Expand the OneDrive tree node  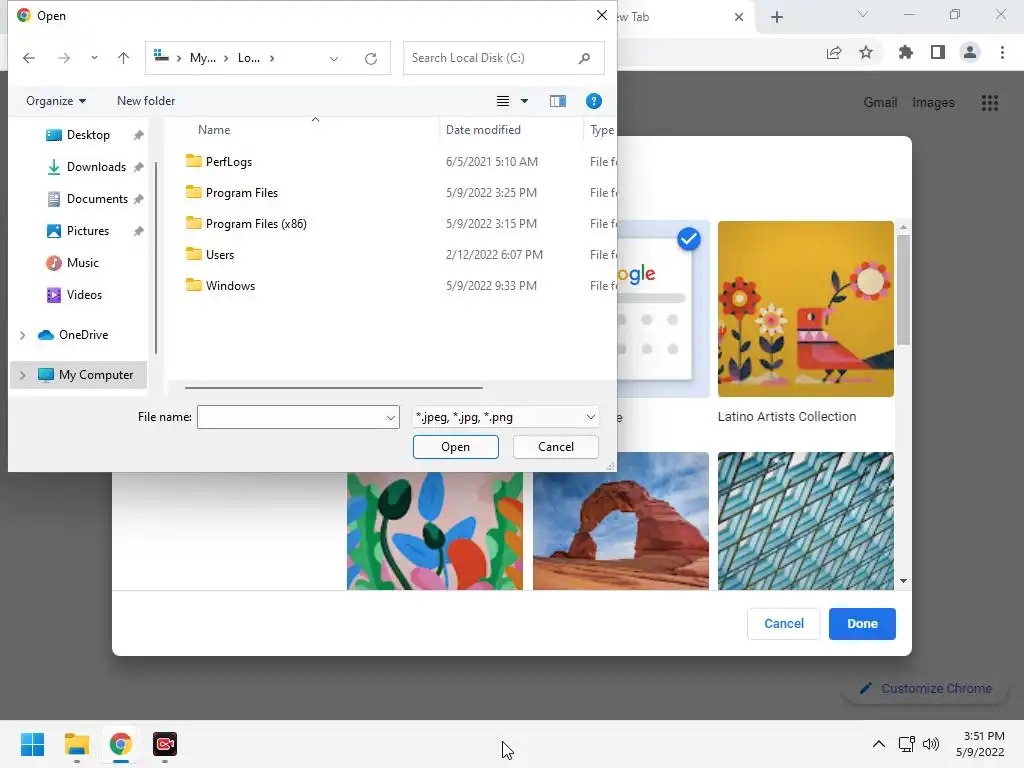pos(22,335)
